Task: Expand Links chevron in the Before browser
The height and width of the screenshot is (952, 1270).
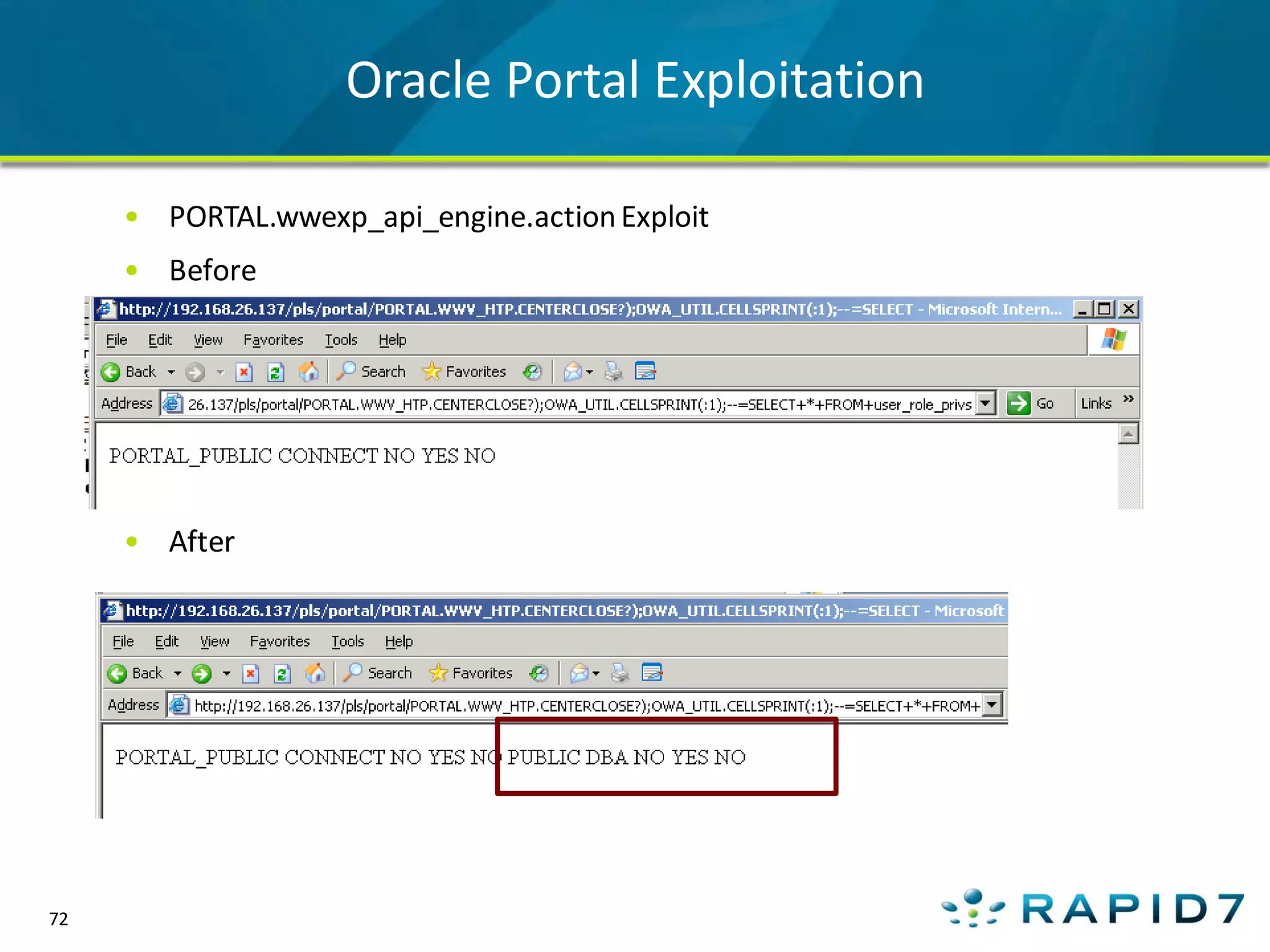Action: (x=1129, y=399)
